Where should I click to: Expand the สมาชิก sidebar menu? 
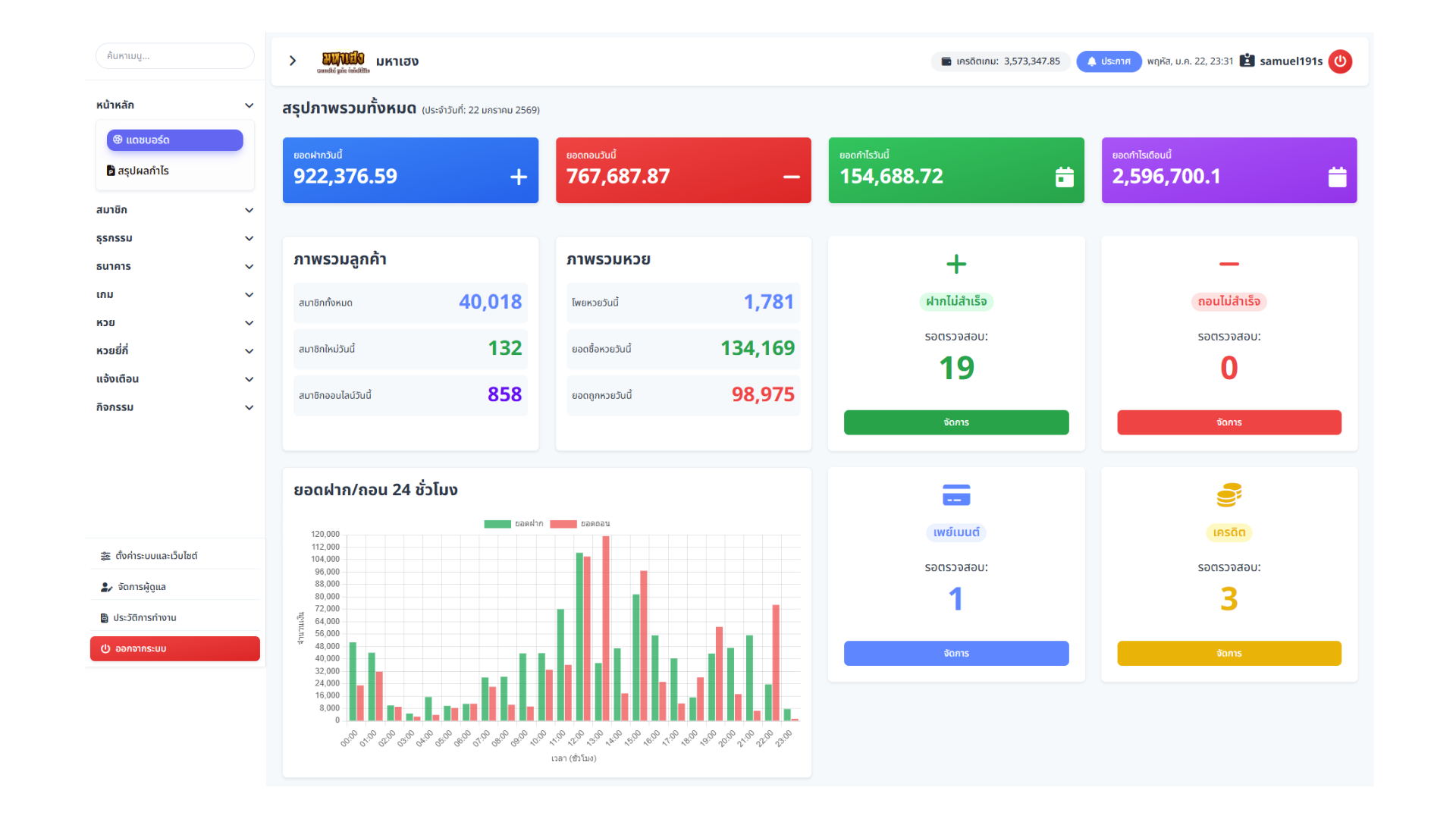point(174,210)
